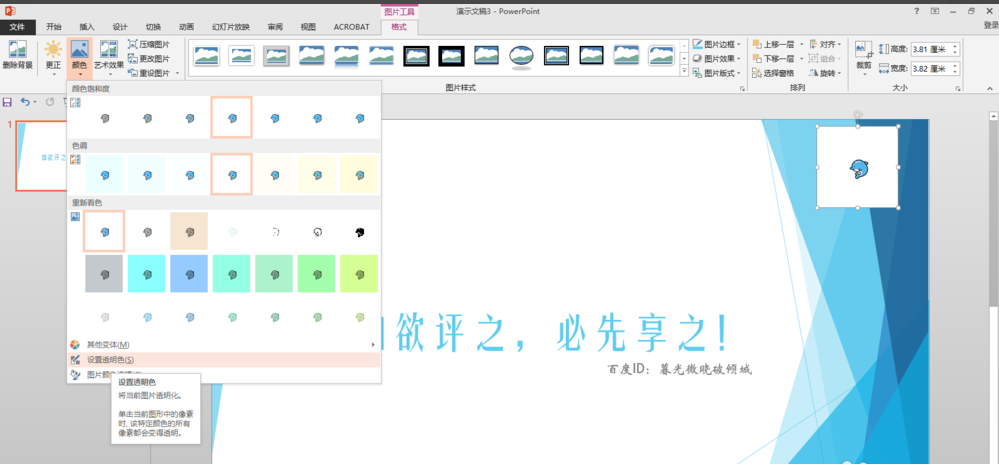Click 压缩图片 (Compress Pictures)

point(149,44)
